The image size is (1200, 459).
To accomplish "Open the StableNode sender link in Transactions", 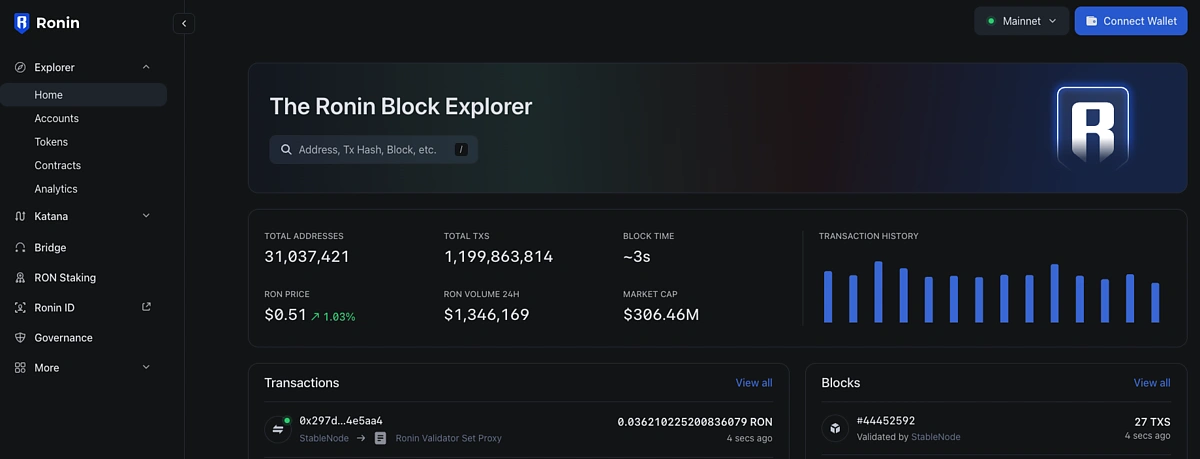I will (x=324, y=438).
